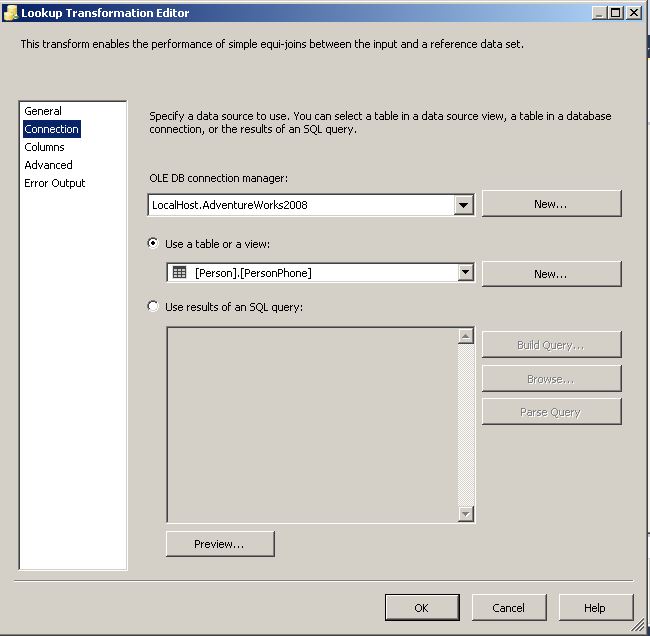Click the Lookup Transformation Editor title icon
This screenshot has width=650, height=636.
[x=10, y=13]
